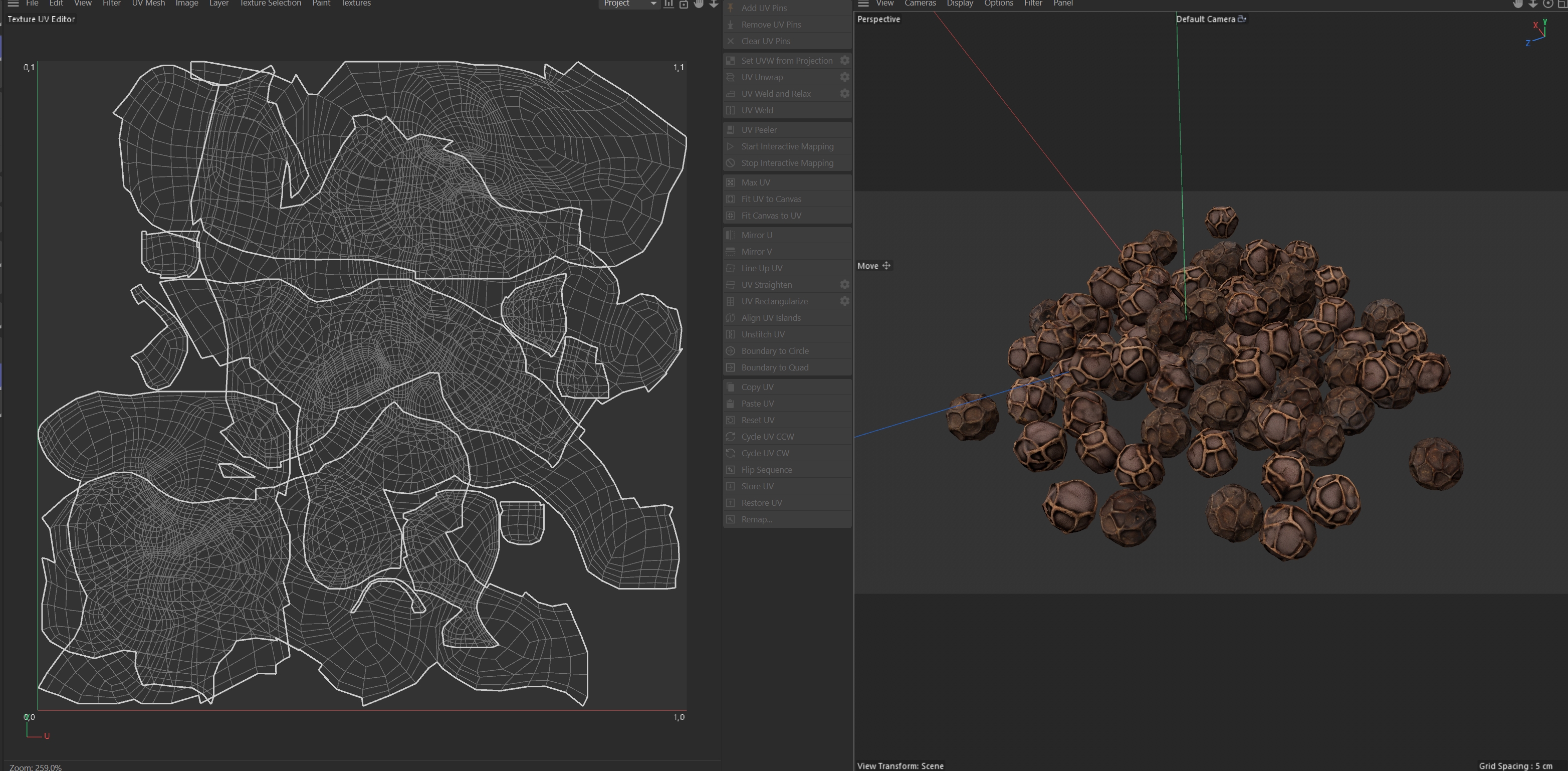The height and width of the screenshot is (771, 1568).
Task: Click Set UVW from Projection settings gear
Action: (x=844, y=60)
